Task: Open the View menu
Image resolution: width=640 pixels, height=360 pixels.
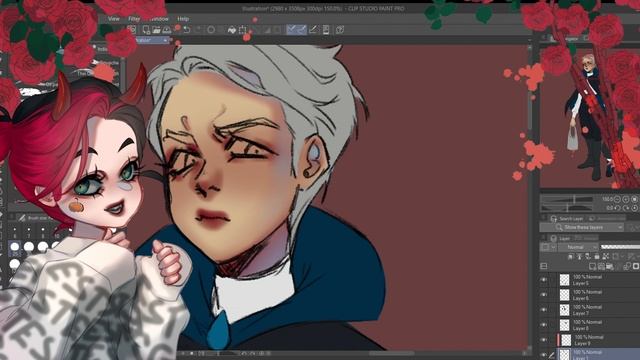Action: (x=113, y=19)
